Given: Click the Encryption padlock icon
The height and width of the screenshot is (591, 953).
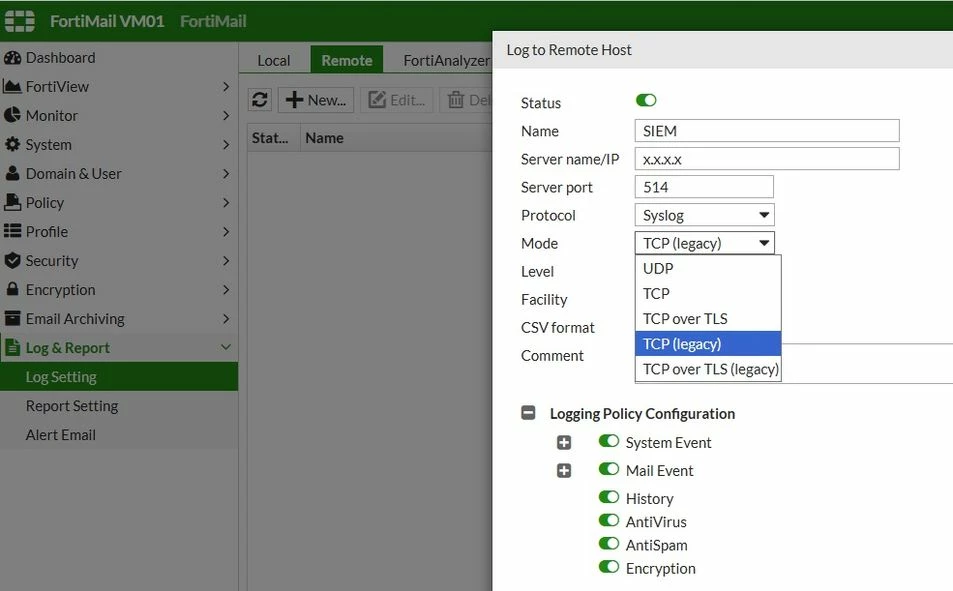Looking at the screenshot, I should pos(12,289).
